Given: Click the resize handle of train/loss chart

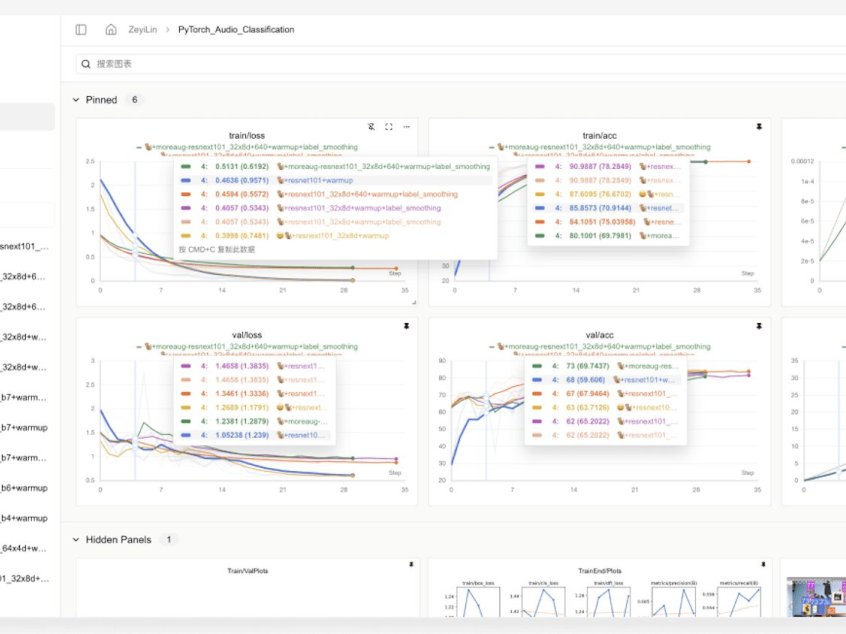Looking at the screenshot, I should 414,303.
